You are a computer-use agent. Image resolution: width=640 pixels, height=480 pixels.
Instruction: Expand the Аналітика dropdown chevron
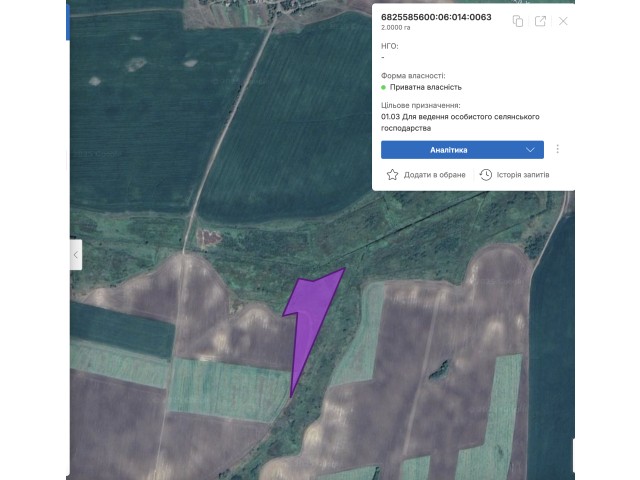tap(530, 150)
